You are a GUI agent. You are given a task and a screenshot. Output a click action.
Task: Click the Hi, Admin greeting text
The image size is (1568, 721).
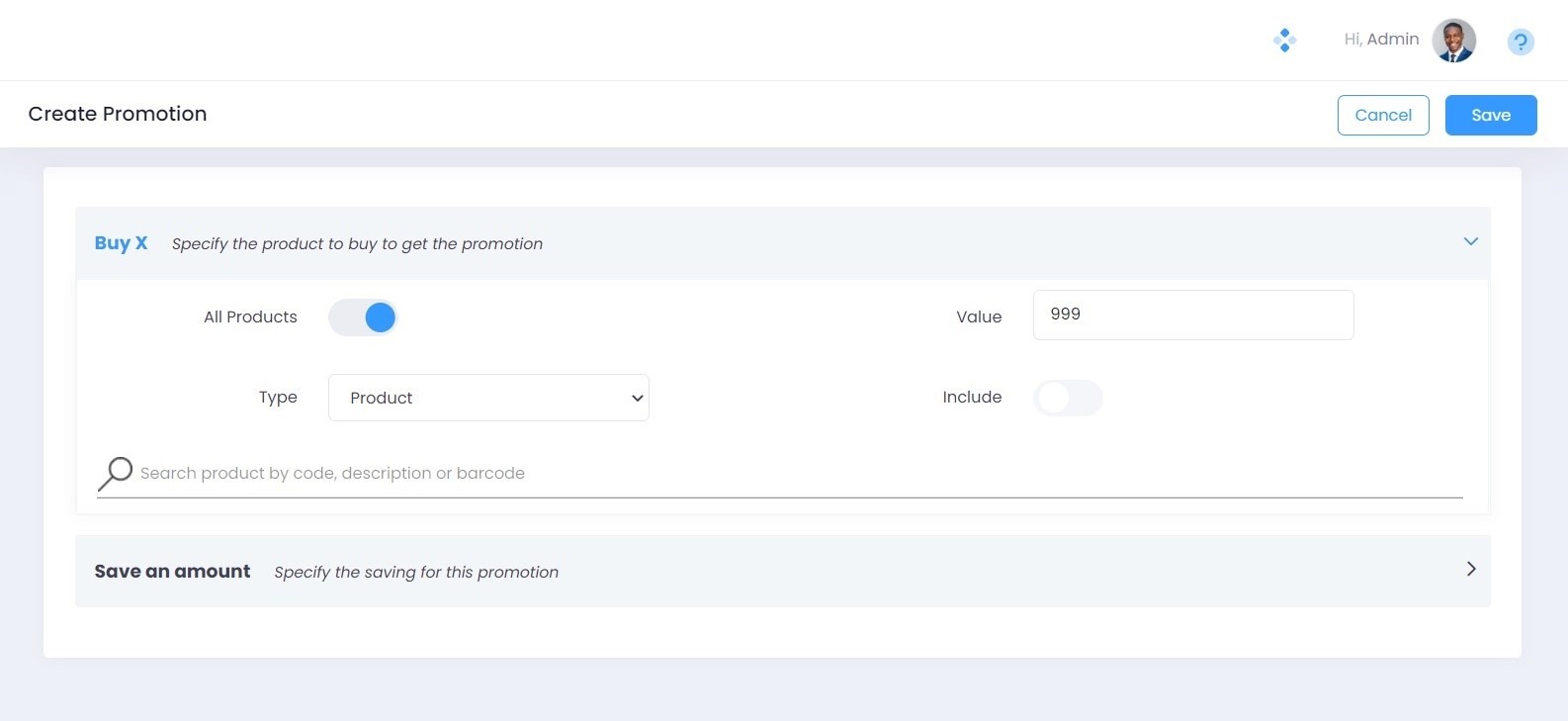tap(1381, 40)
